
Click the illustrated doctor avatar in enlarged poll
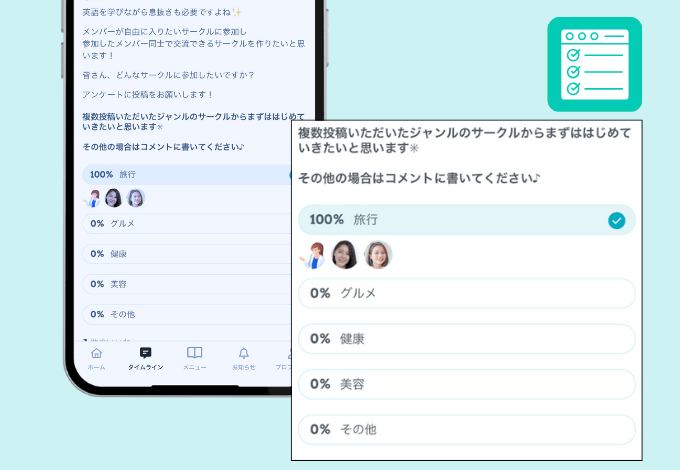(312, 255)
